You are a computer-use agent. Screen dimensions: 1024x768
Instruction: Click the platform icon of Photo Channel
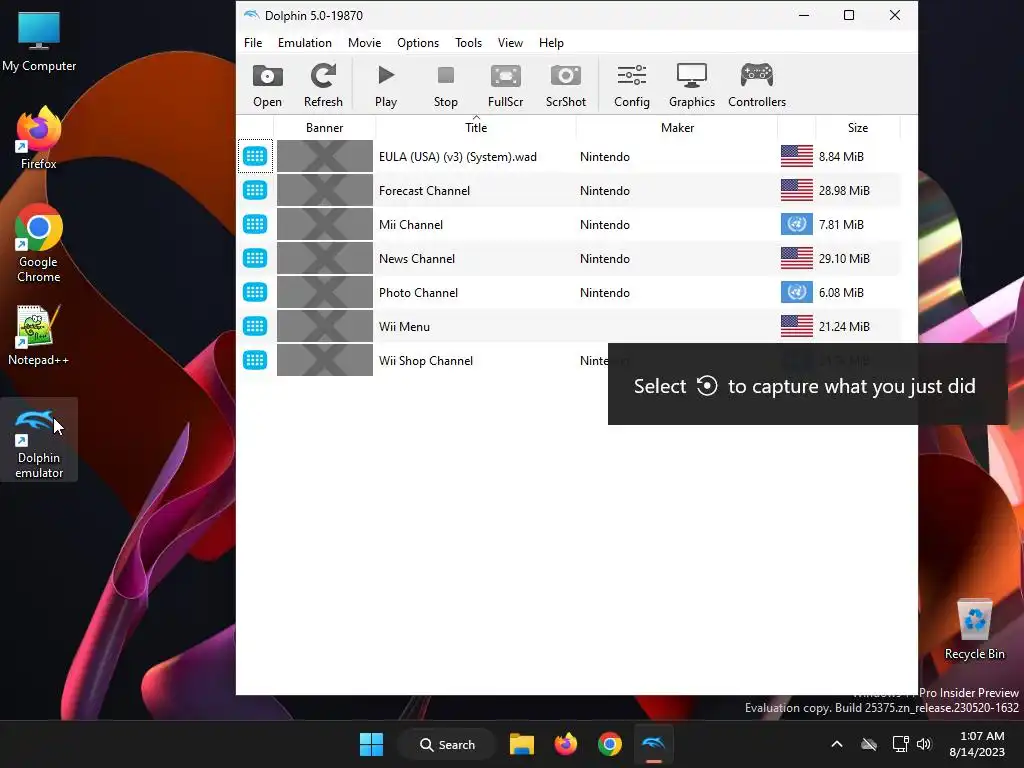click(x=255, y=292)
